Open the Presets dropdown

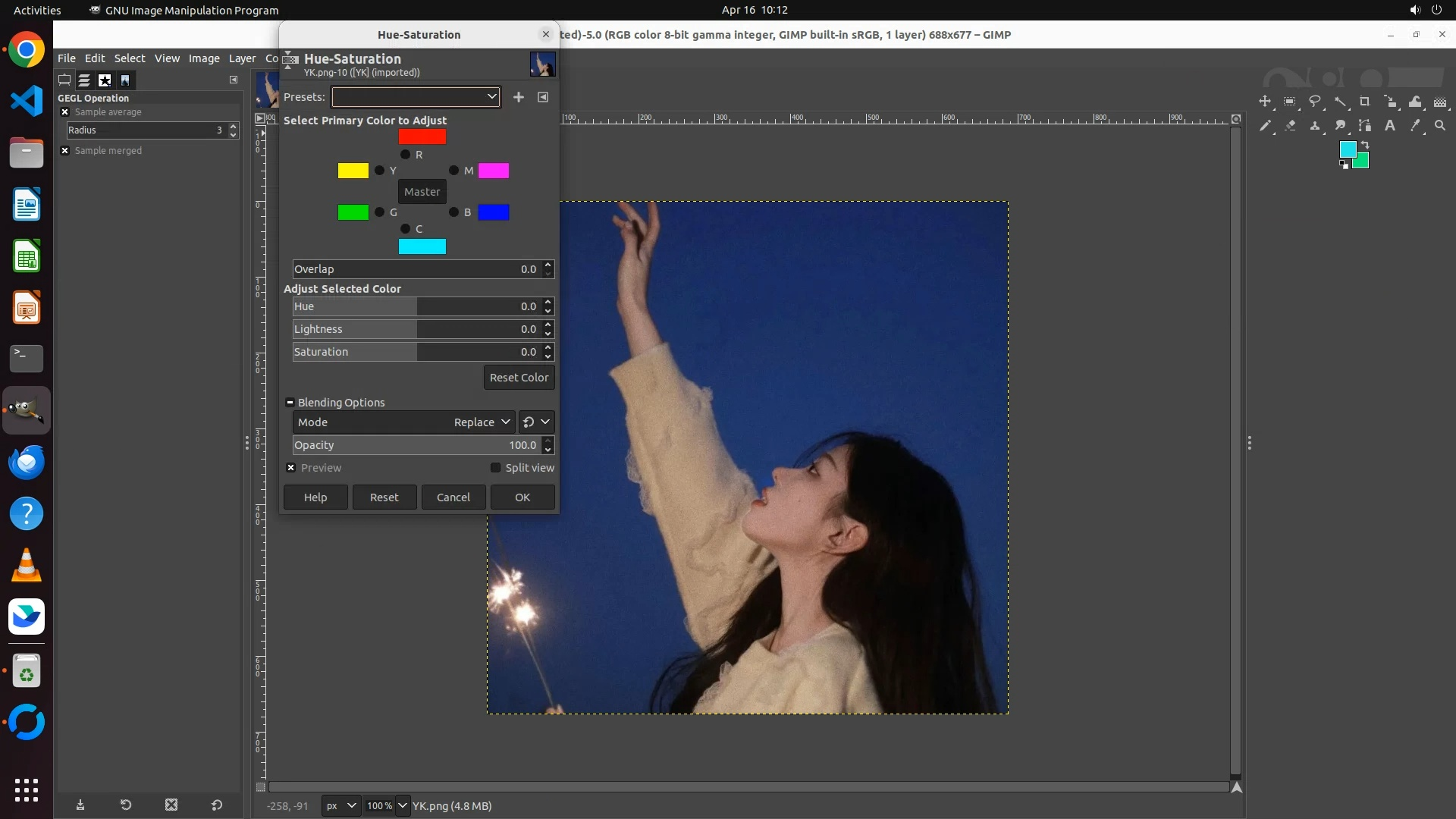[416, 97]
